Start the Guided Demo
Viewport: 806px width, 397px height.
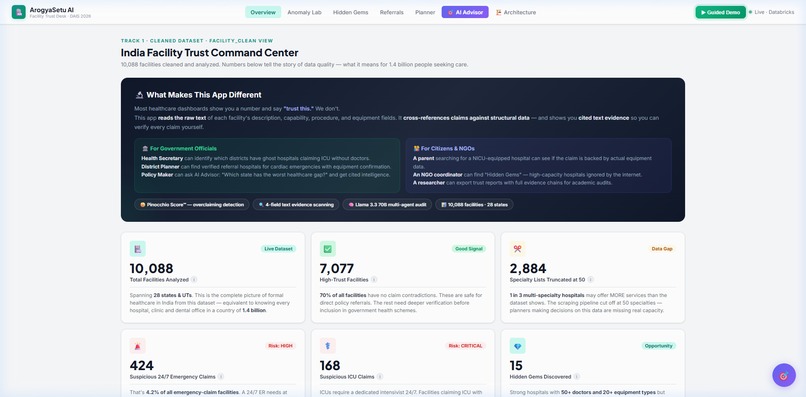click(x=721, y=12)
